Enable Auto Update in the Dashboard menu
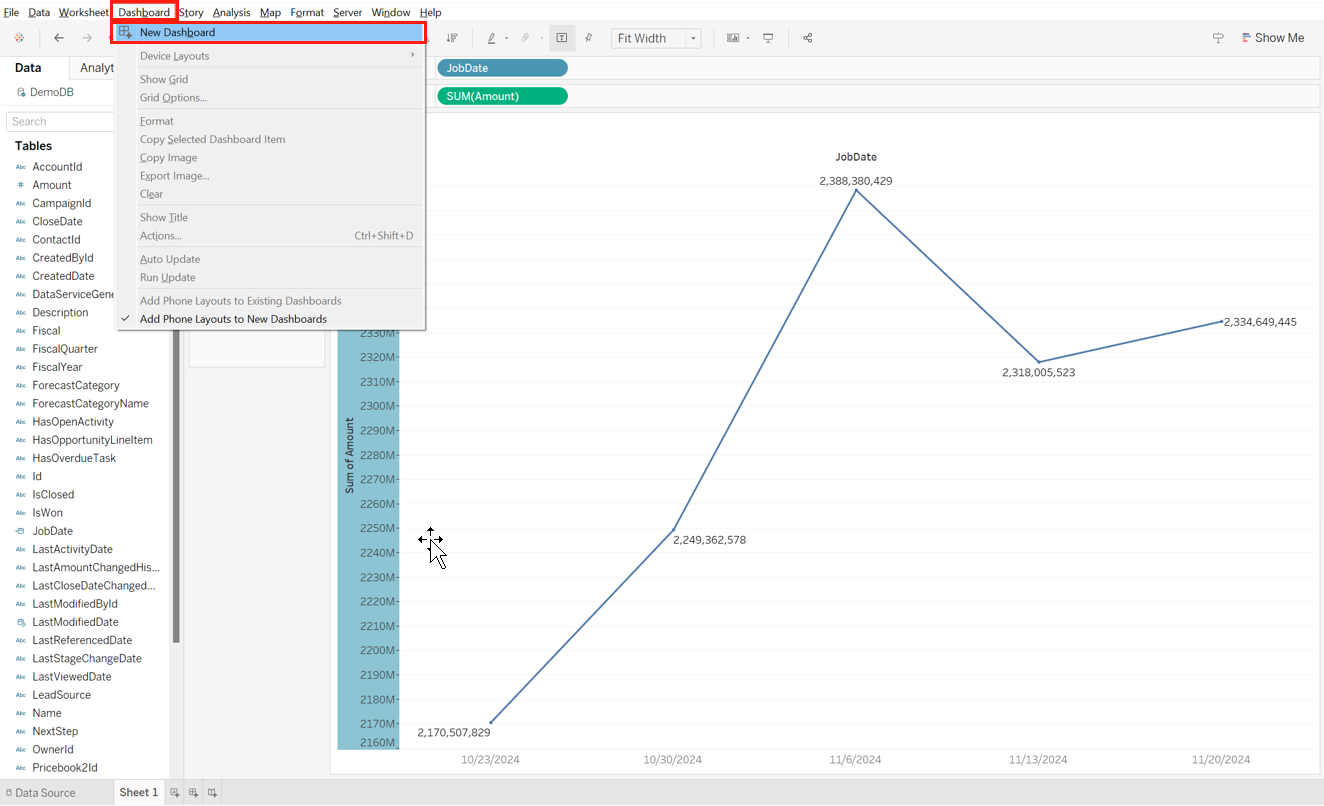This screenshot has width=1324, height=806. click(x=169, y=258)
